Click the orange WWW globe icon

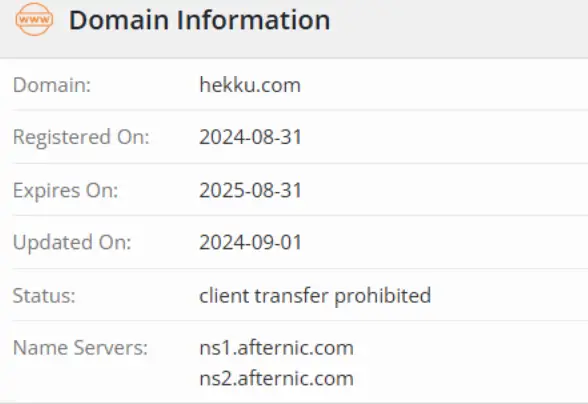pyautogui.click(x=34, y=19)
